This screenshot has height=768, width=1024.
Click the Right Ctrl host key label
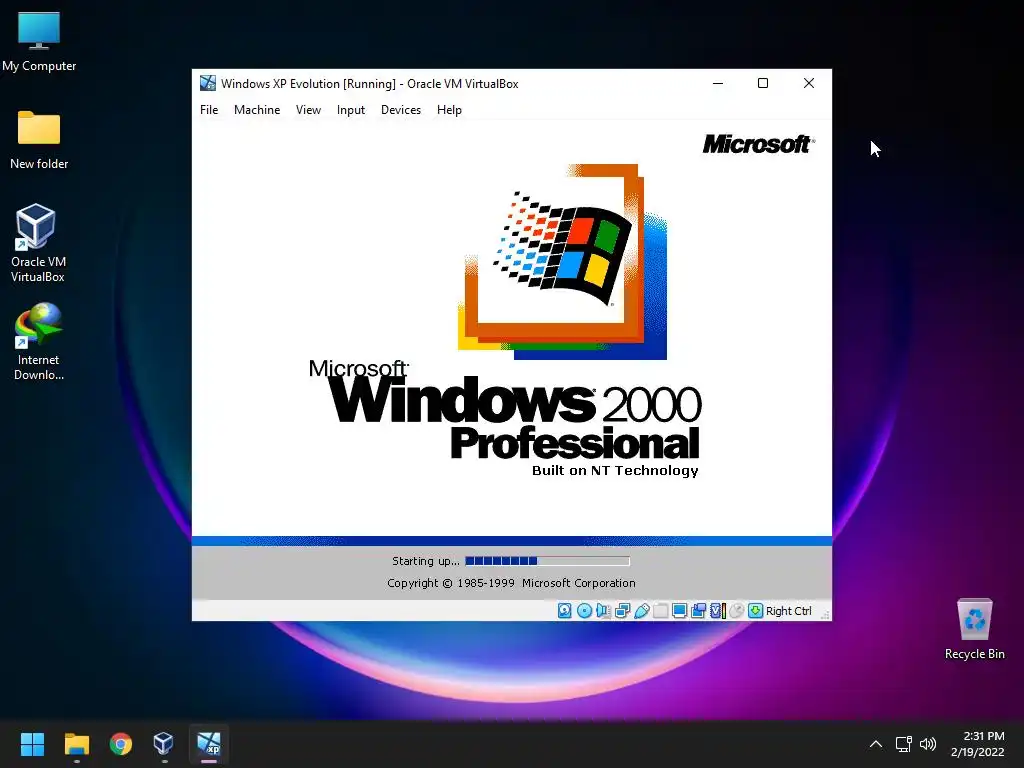pos(788,611)
